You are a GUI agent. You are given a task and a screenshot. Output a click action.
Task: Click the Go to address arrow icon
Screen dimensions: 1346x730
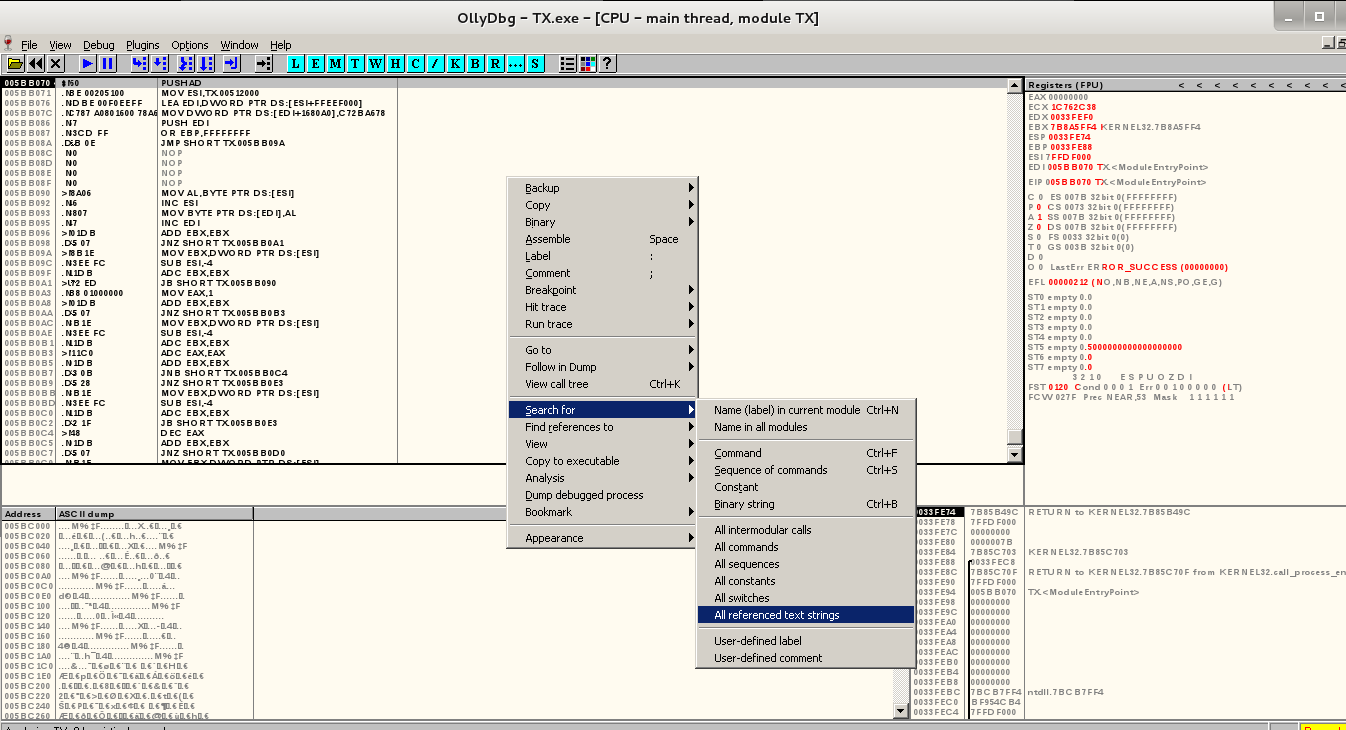coord(263,63)
